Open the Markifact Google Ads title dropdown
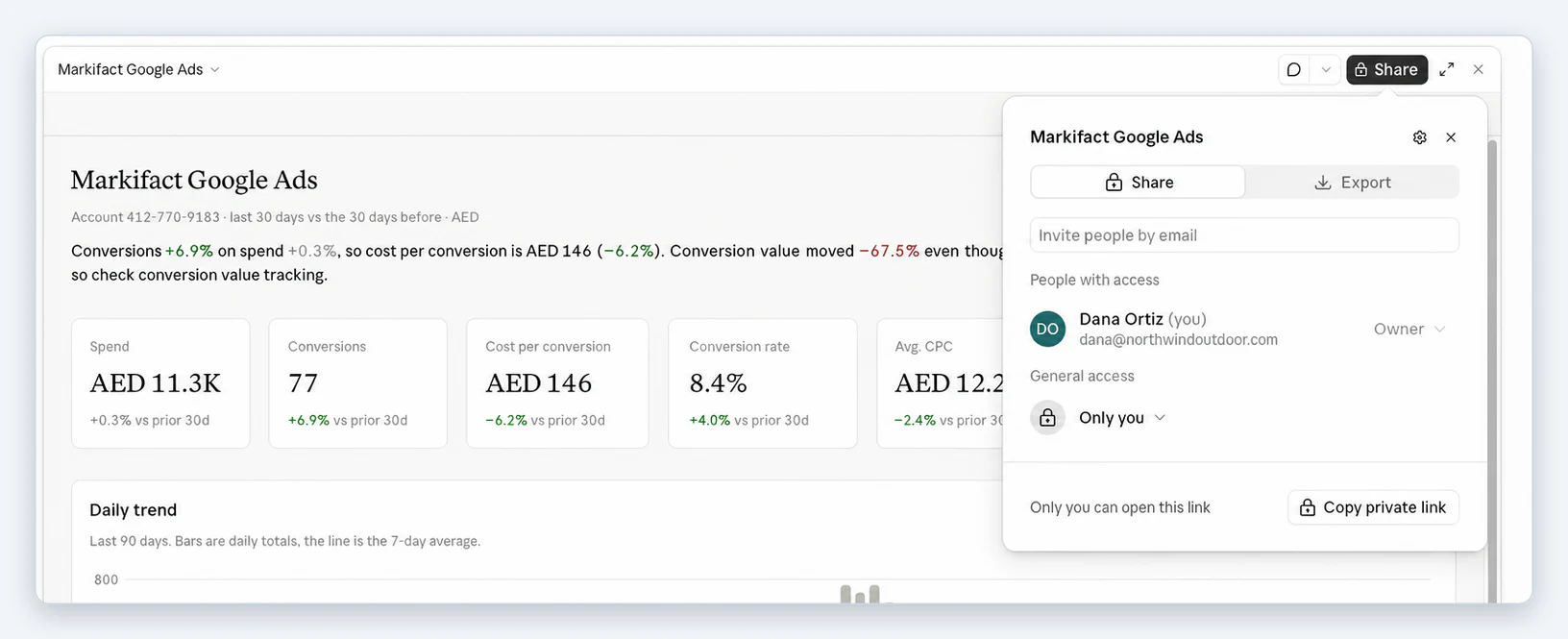 point(139,69)
